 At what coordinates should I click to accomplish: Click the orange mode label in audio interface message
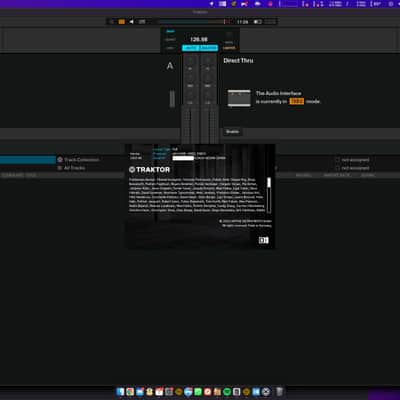coord(296,101)
